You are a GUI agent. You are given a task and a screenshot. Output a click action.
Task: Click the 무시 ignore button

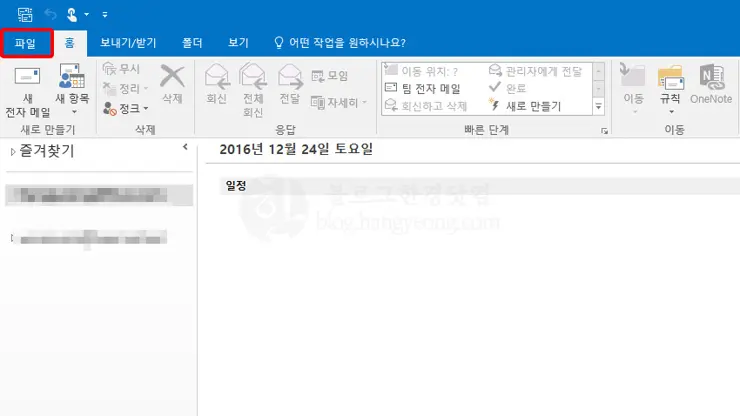click(121, 69)
